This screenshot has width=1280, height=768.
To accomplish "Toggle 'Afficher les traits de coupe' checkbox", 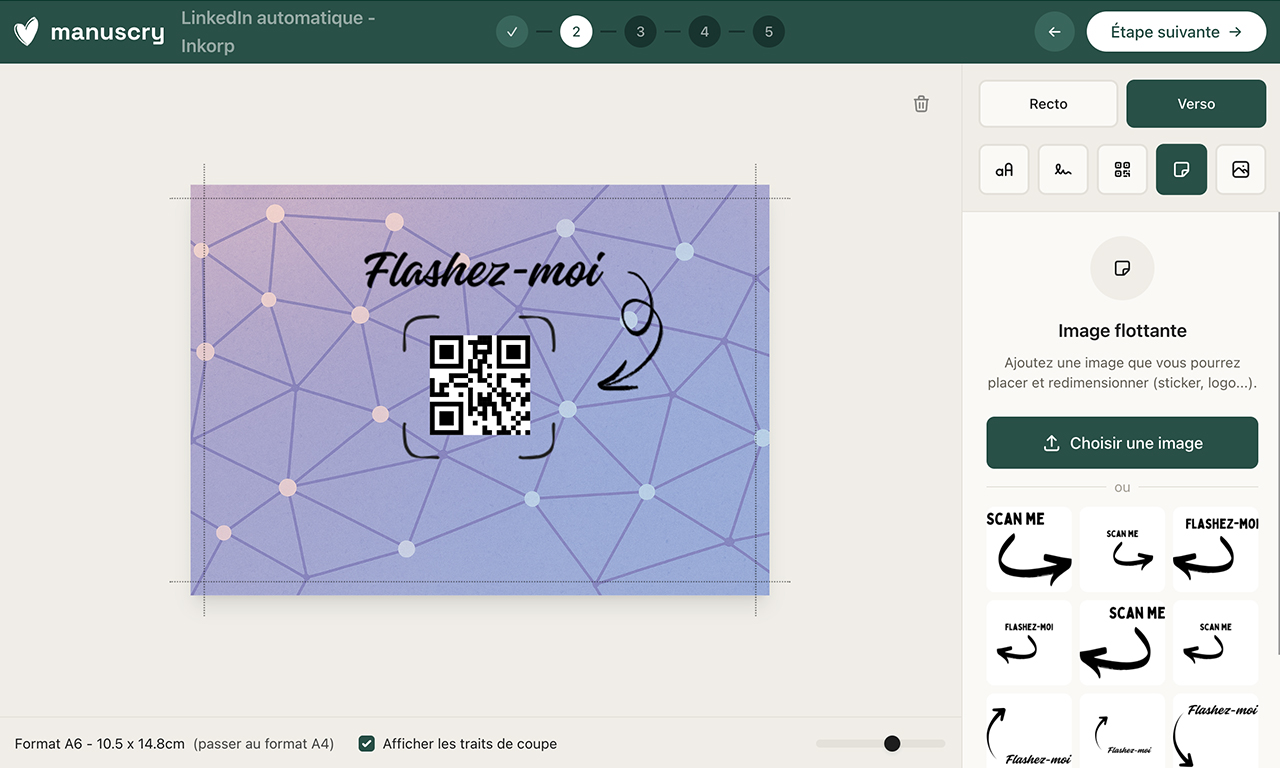I will [367, 743].
